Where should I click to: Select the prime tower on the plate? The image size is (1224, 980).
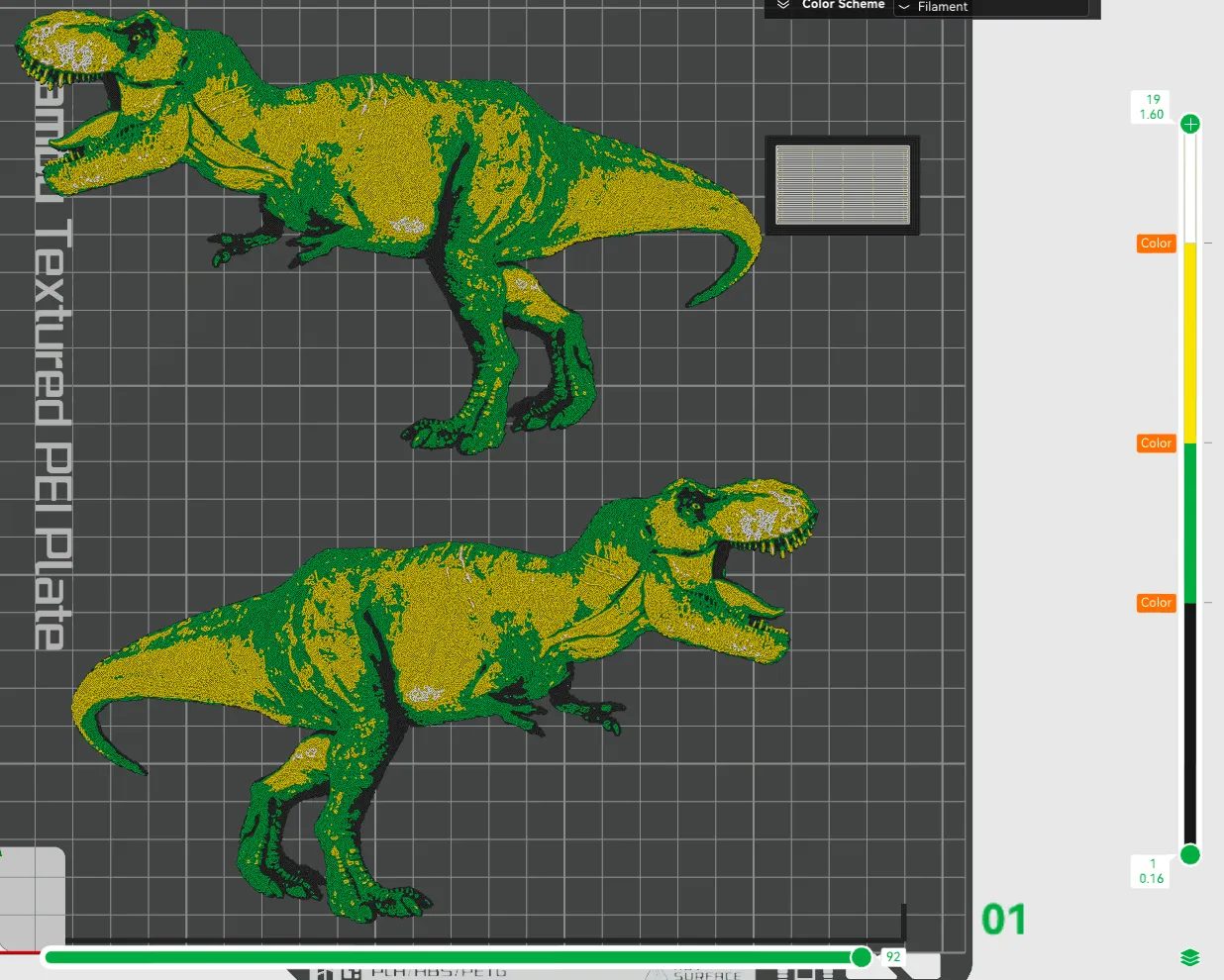click(842, 185)
